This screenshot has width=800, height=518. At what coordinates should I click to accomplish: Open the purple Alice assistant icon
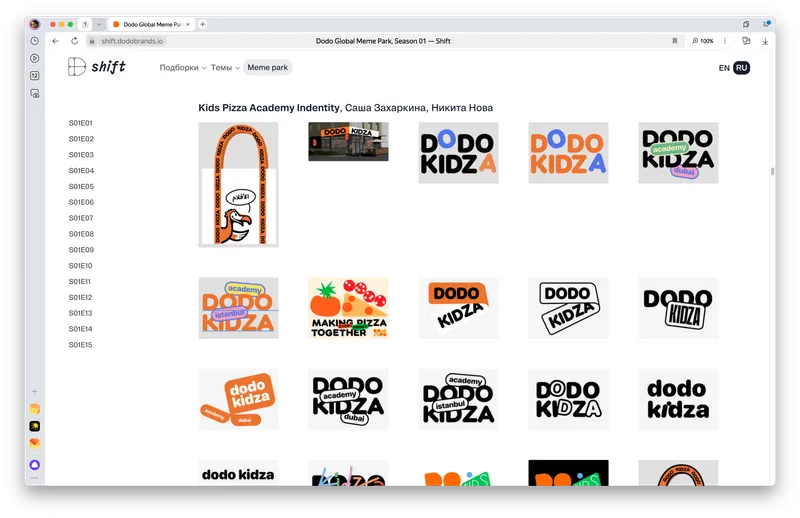pyautogui.click(x=35, y=464)
